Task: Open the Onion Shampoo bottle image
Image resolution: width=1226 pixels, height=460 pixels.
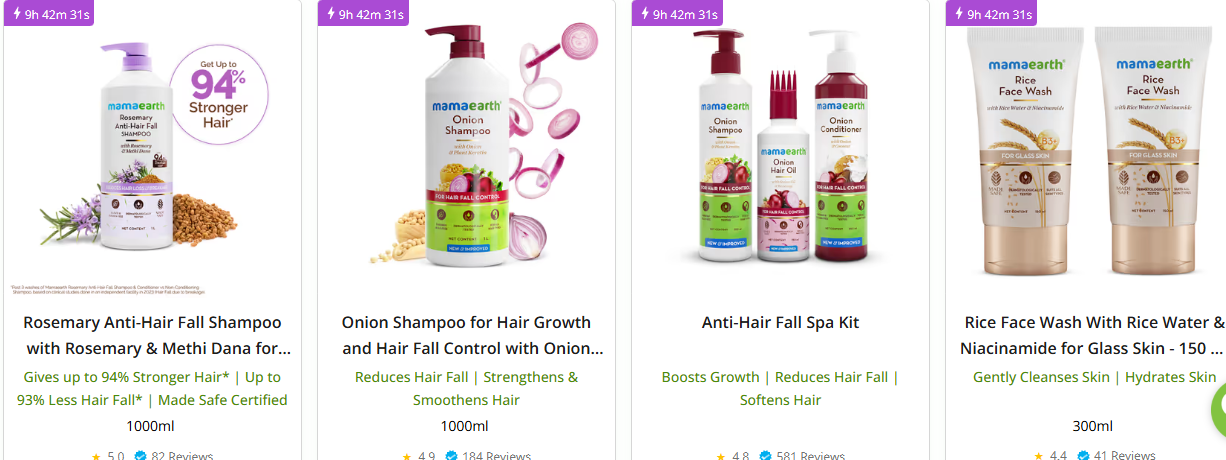Action: point(466,150)
